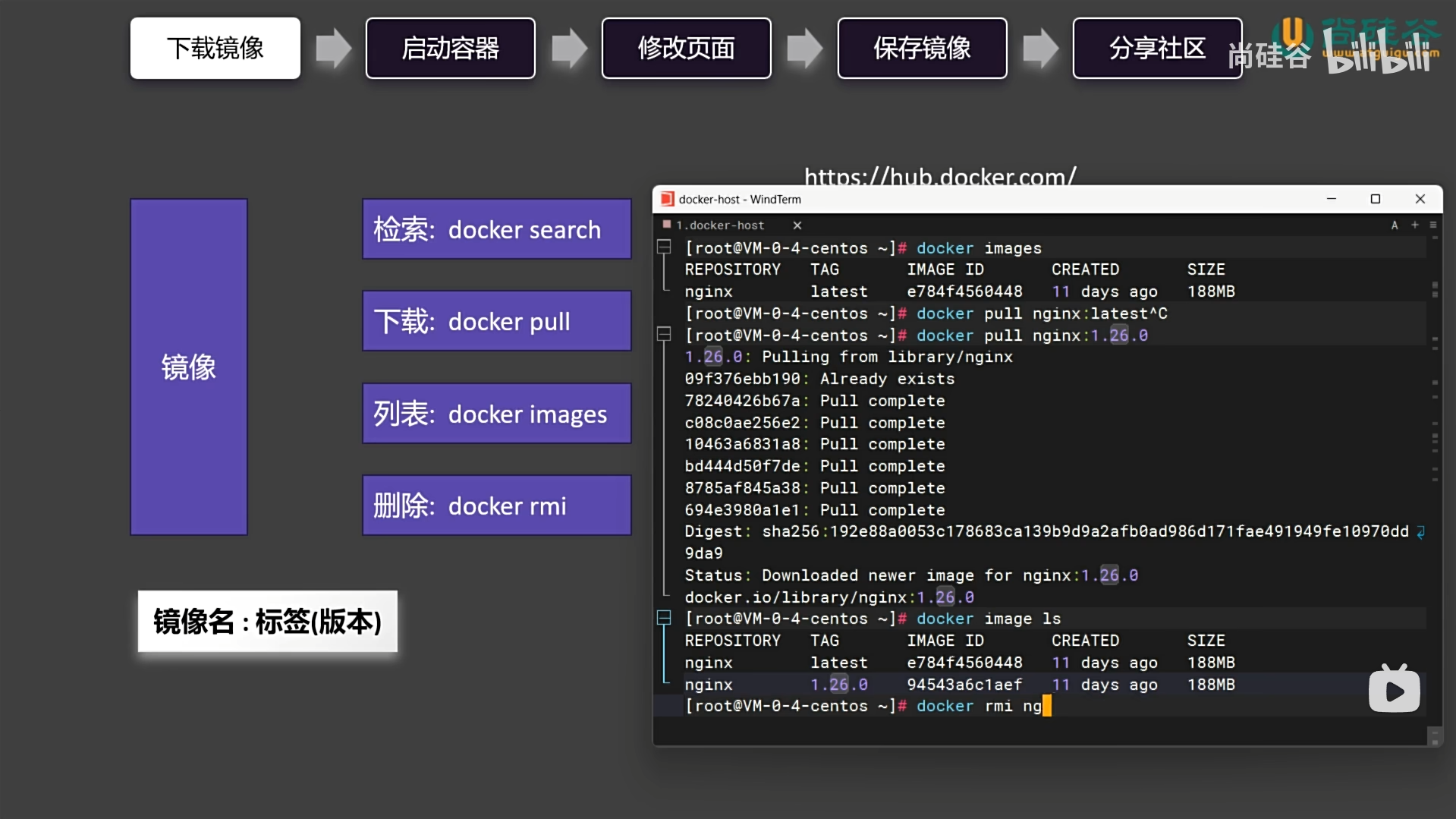The image size is (1456, 819).
Task: Click the '694e3980a1e1: Pull complete' line
Action: 815,510
